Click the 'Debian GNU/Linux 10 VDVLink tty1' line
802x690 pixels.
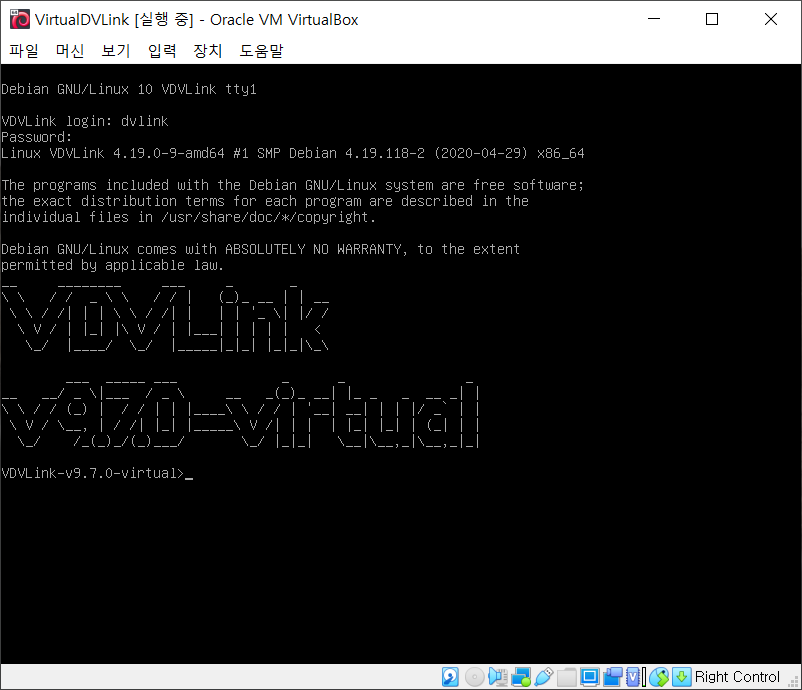129,89
